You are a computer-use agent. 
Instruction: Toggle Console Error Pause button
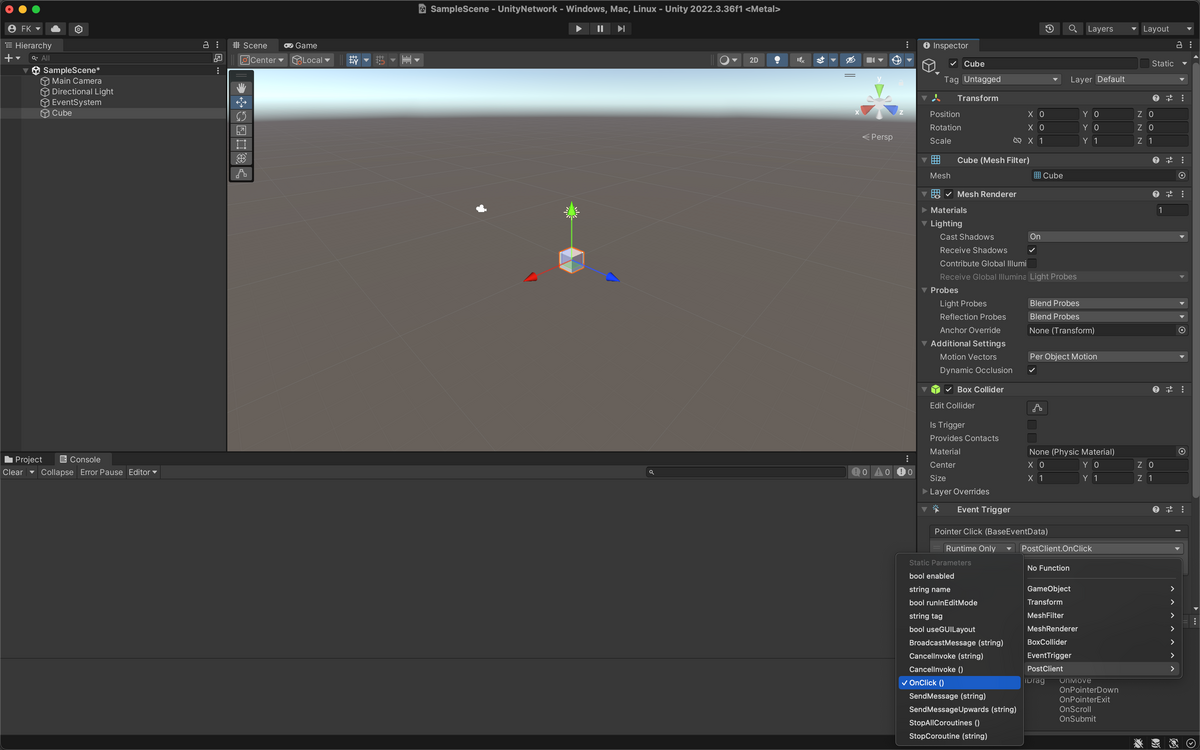(x=101, y=472)
